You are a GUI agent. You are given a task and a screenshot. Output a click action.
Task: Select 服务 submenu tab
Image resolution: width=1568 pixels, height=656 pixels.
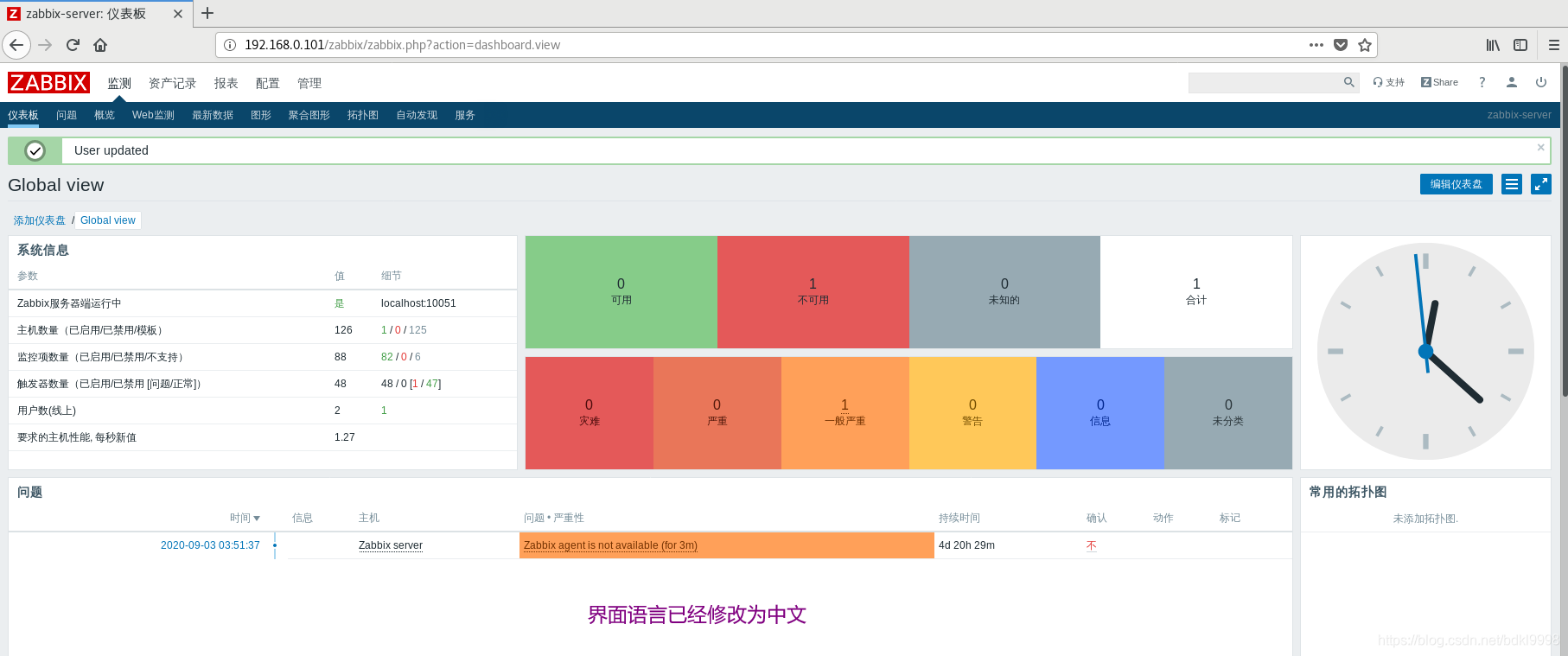[x=465, y=115]
